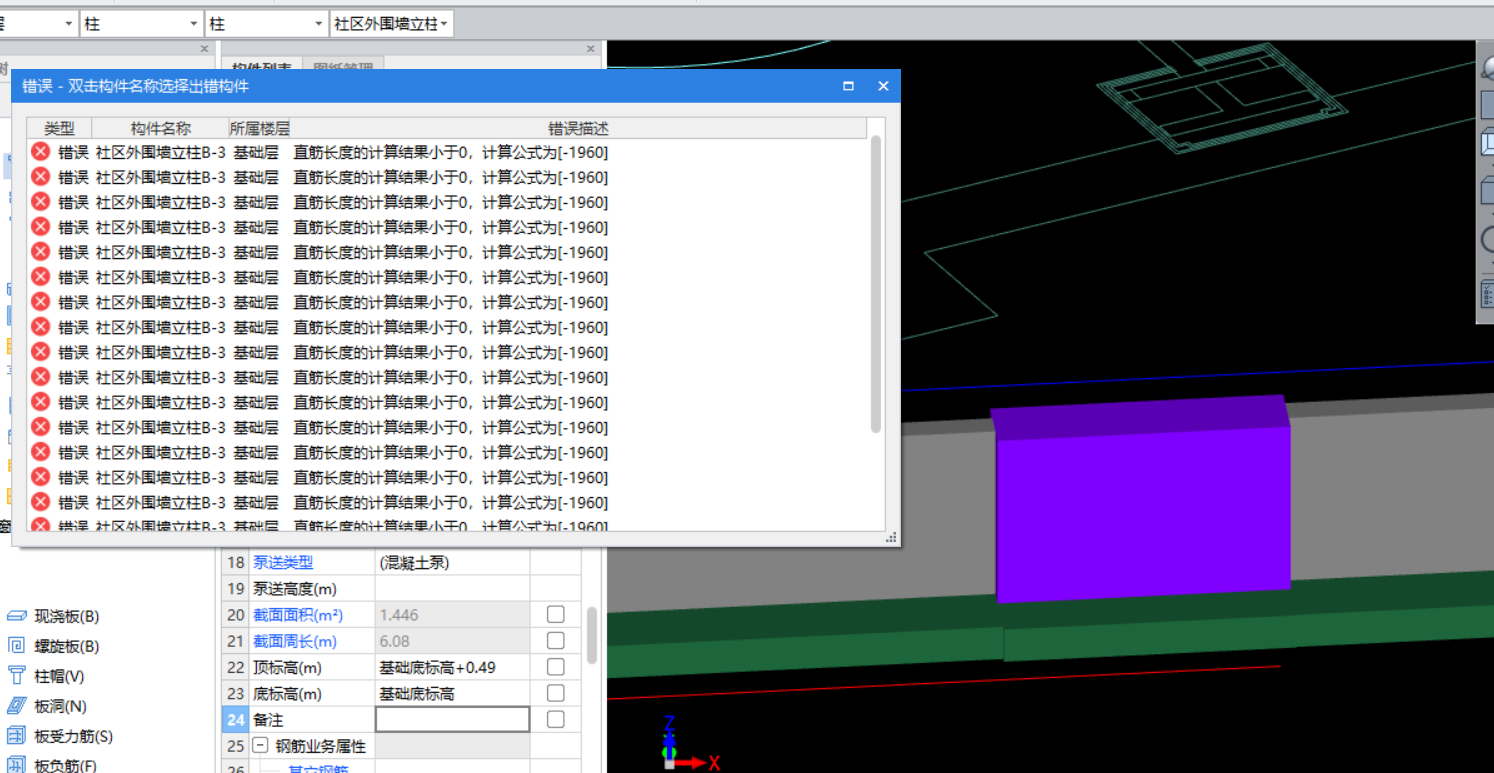This screenshot has height=773, width=1494.
Task: Click the (混凝土泵) value cell
Action: pos(452,563)
